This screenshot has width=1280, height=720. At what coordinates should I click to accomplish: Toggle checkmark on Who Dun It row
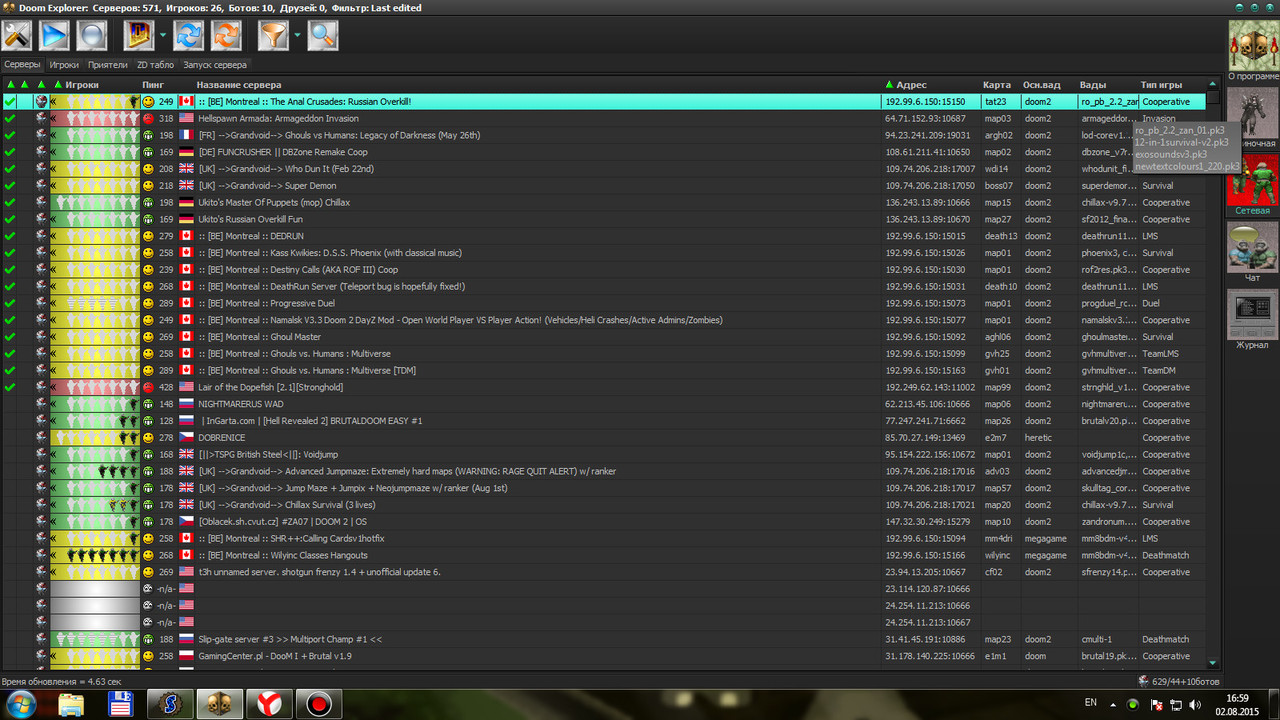(x=9, y=169)
